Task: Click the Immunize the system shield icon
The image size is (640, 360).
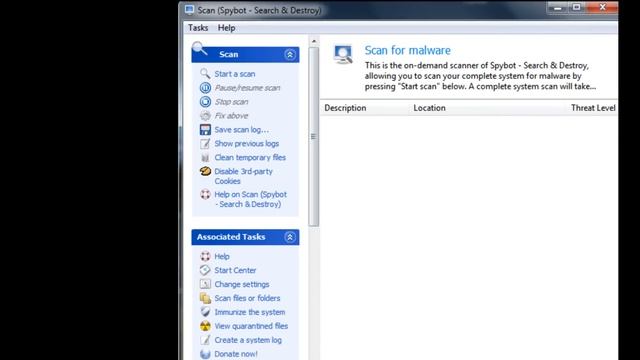Action: [205, 312]
